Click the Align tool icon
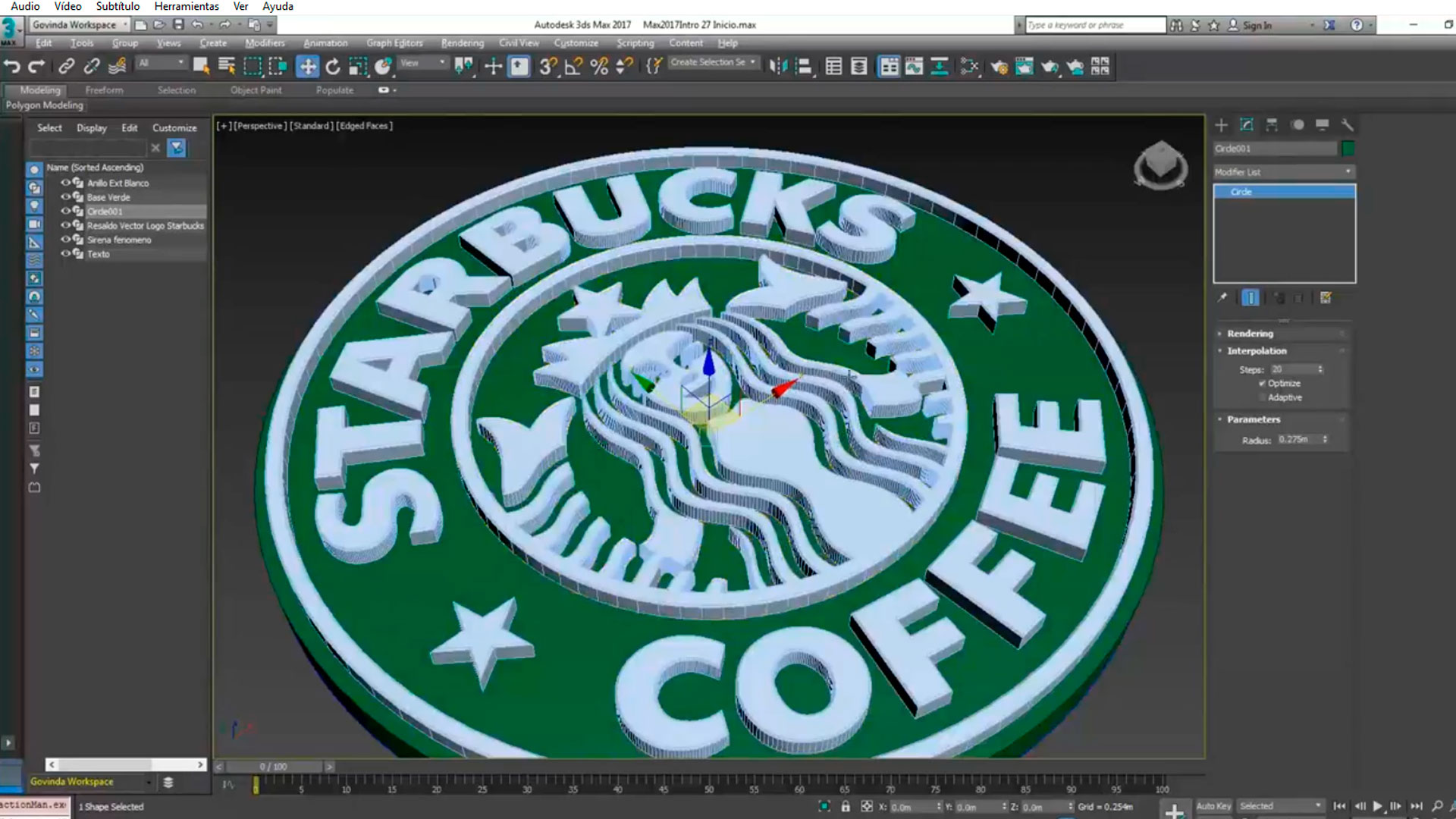 (x=804, y=67)
